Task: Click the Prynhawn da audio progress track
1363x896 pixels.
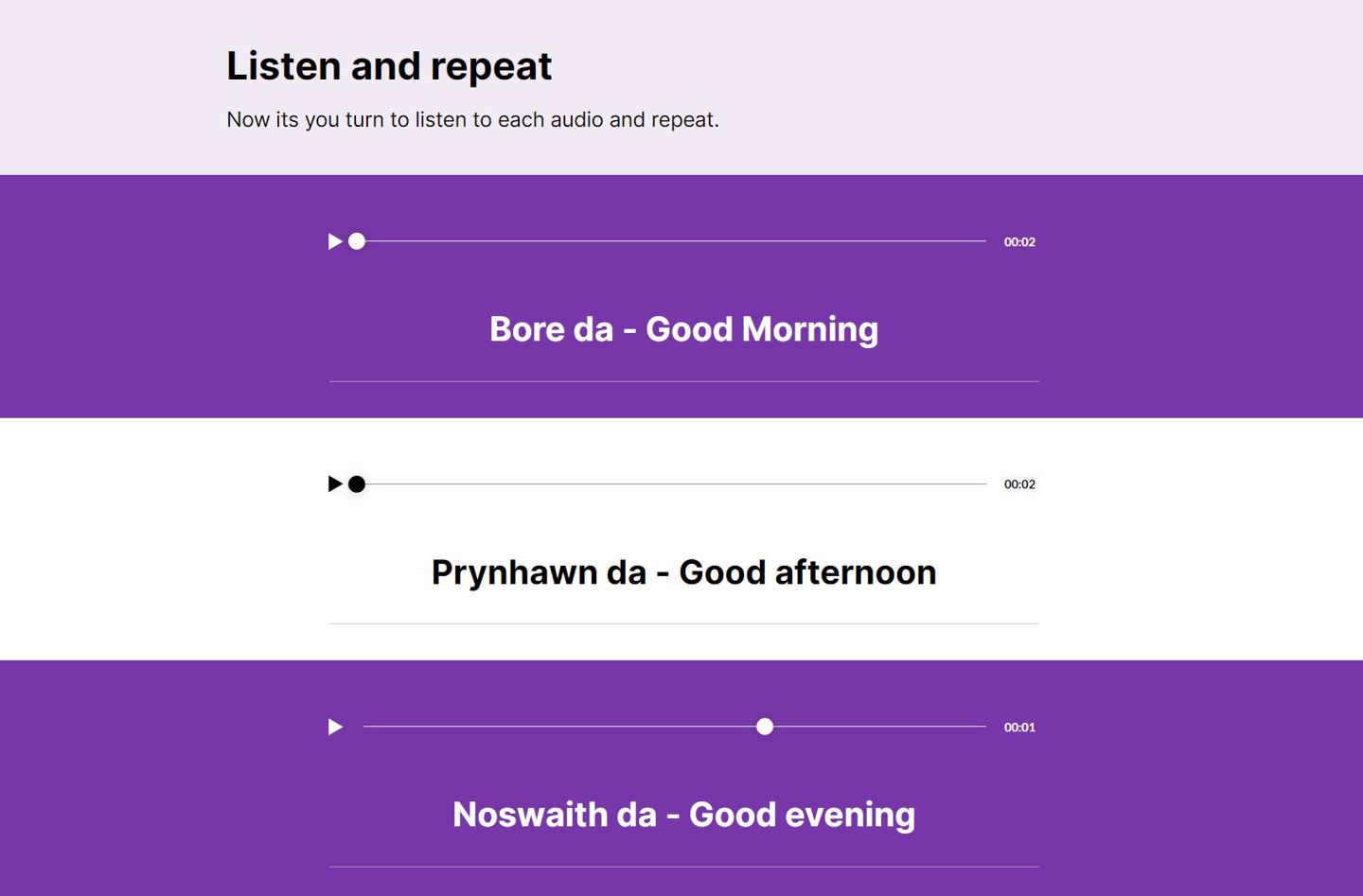Action: [x=674, y=484]
